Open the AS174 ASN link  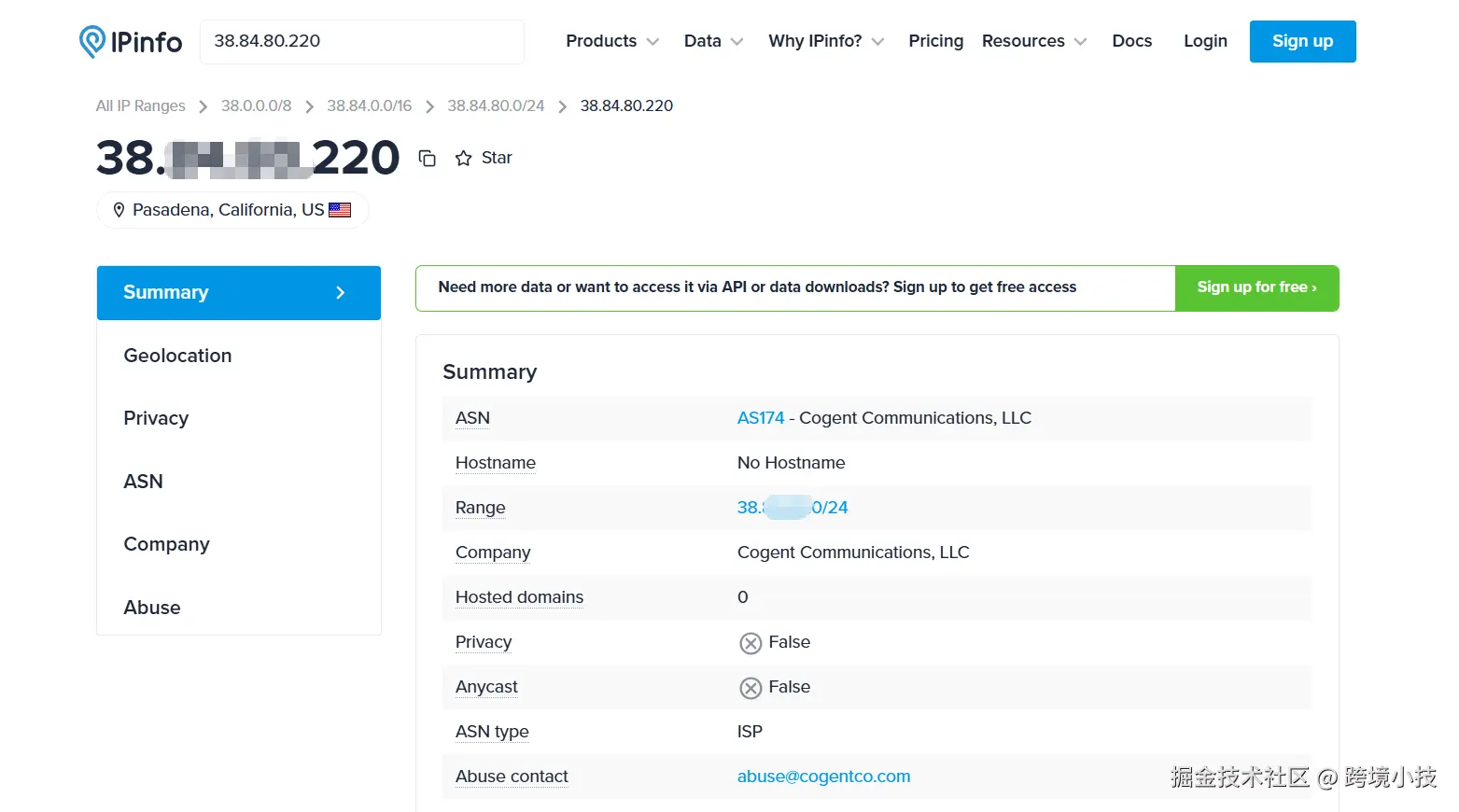point(761,418)
